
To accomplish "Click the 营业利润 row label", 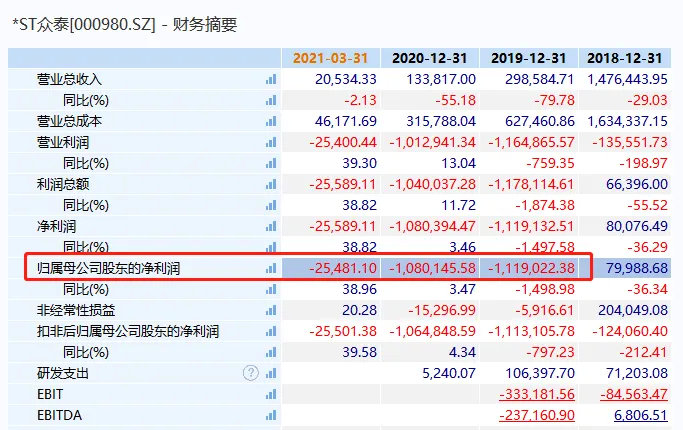I will tap(63, 142).
